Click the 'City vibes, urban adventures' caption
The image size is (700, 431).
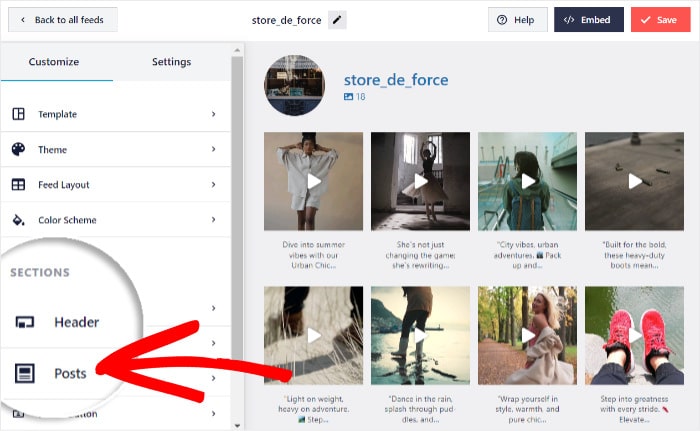(527, 255)
